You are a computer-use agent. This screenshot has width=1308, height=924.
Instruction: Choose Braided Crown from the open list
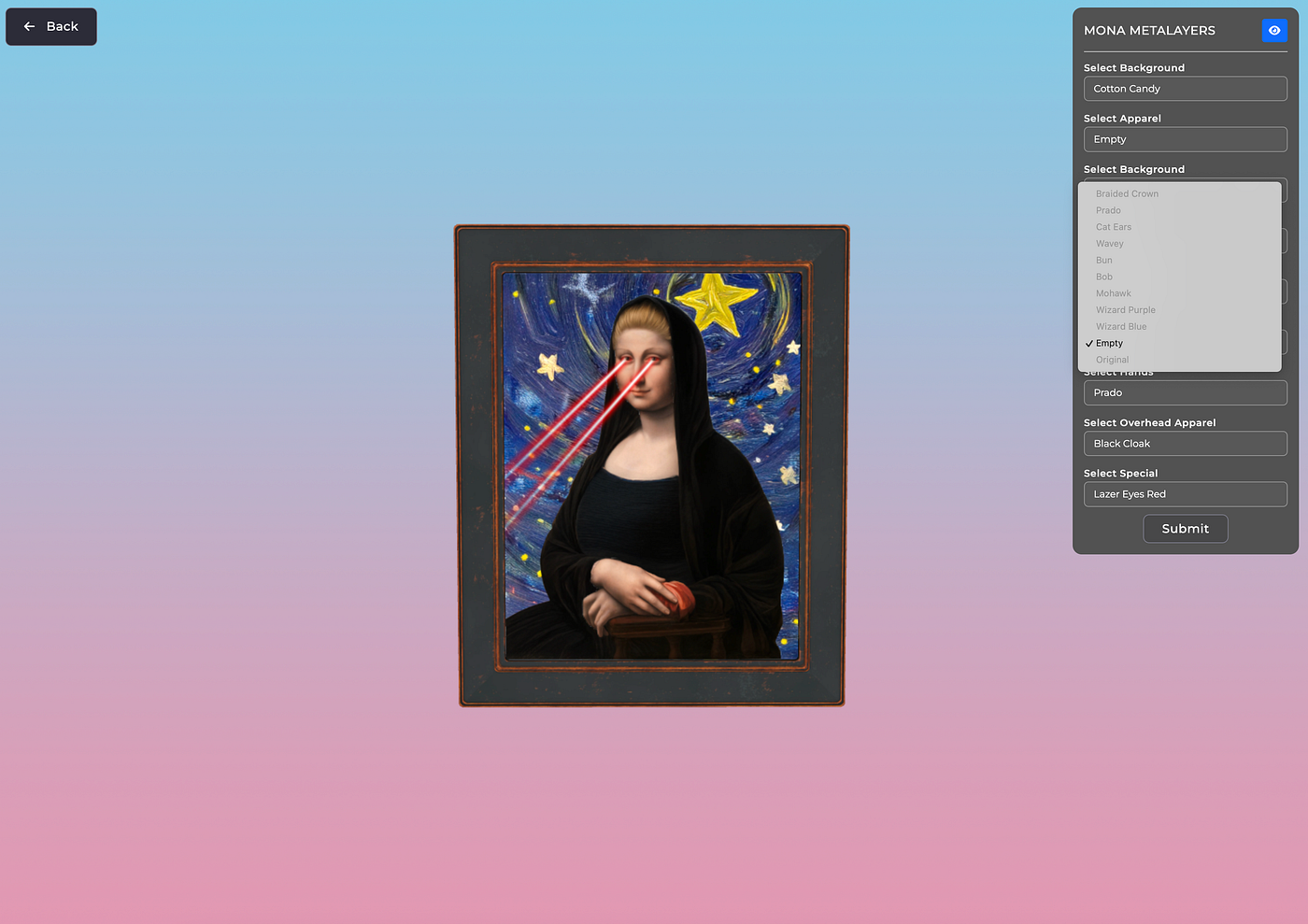[x=1179, y=193]
